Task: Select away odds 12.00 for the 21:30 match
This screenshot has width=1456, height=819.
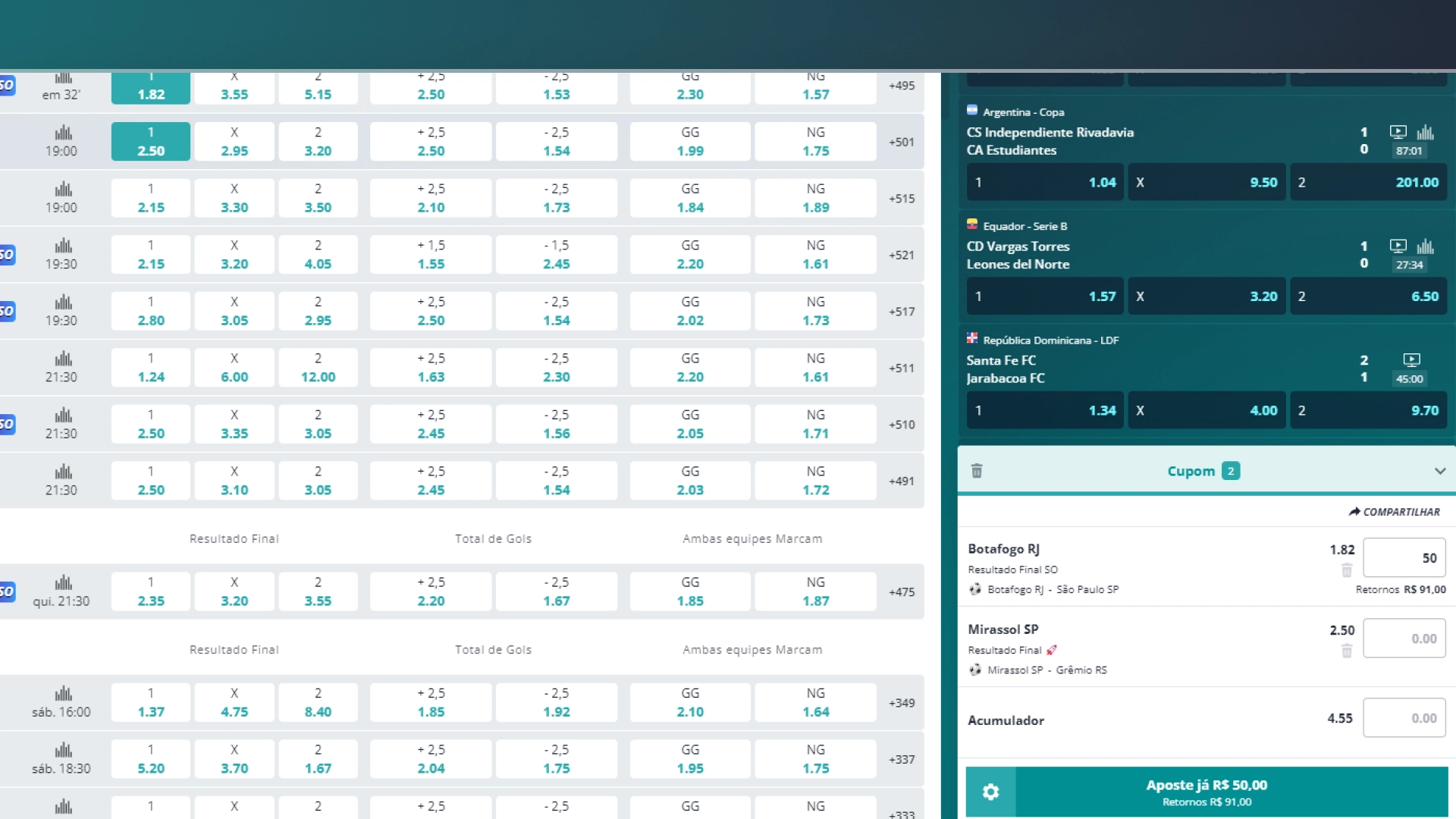Action: (318, 368)
